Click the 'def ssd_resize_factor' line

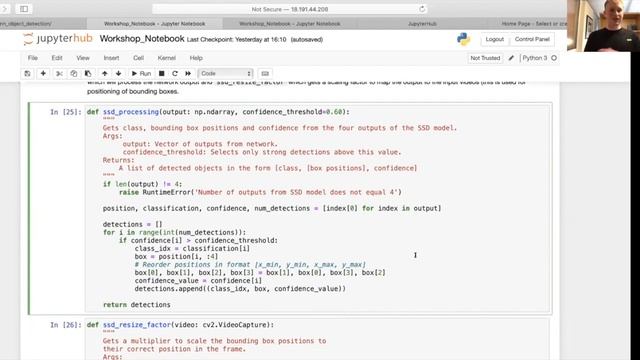point(180,325)
